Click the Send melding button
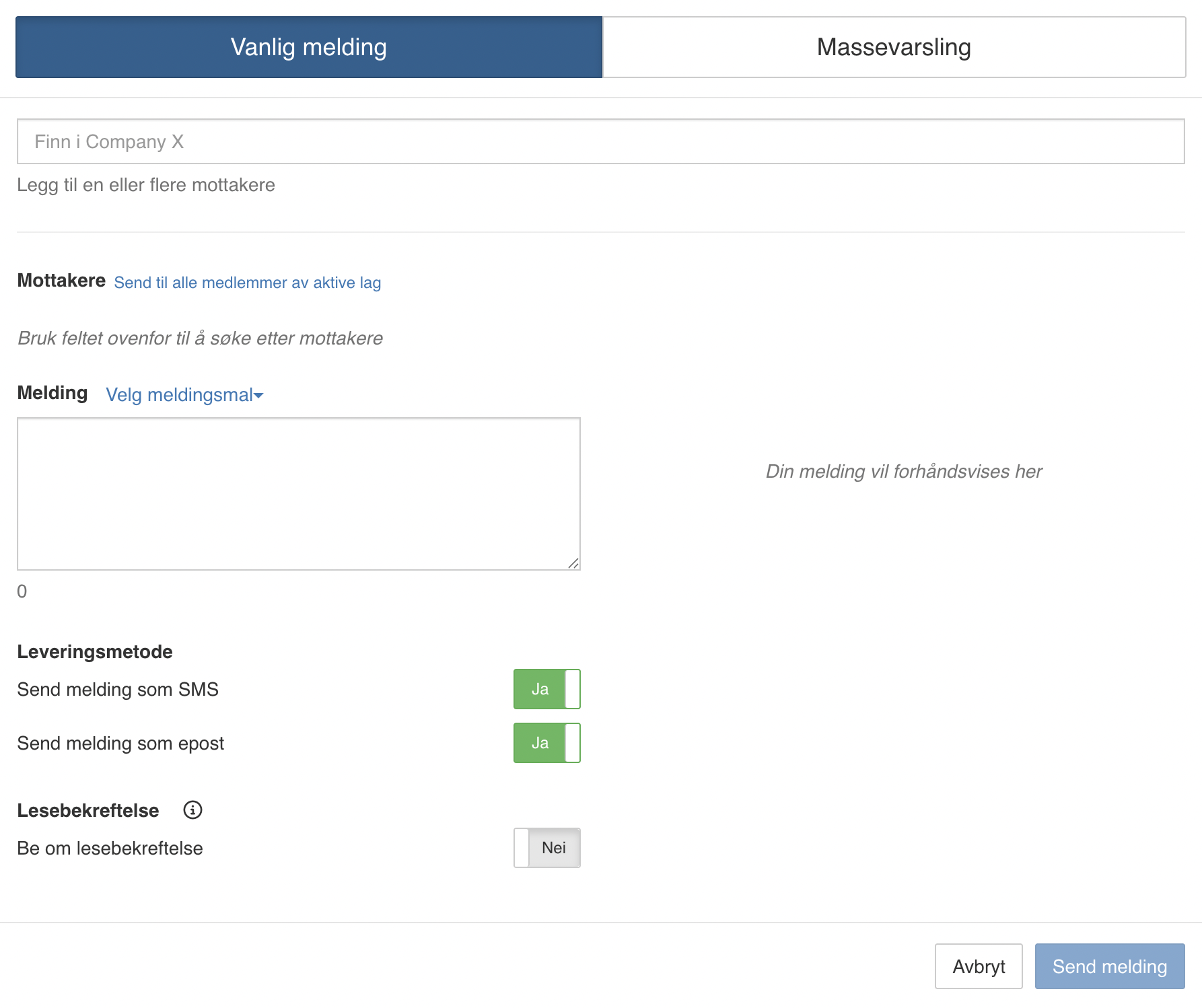 pos(1110,966)
